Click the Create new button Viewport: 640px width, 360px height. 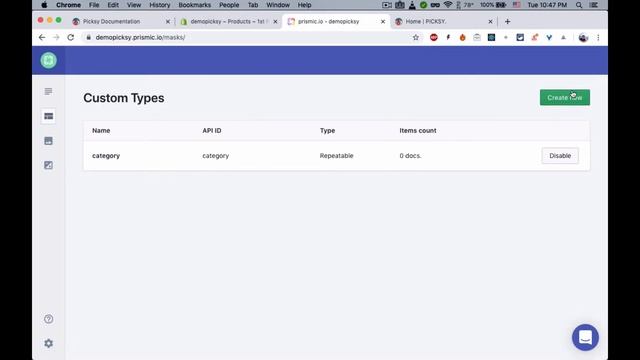click(x=565, y=98)
